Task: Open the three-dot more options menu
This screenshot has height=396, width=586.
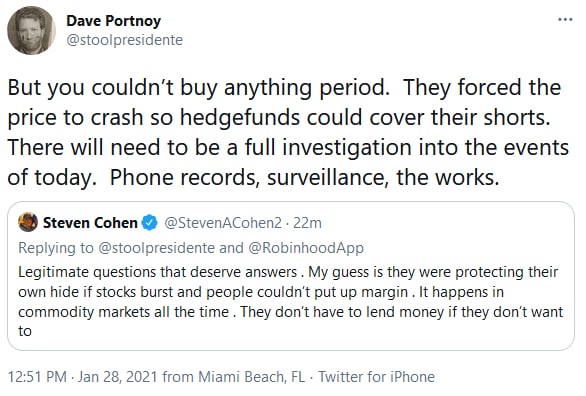Action: [x=565, y=19]
